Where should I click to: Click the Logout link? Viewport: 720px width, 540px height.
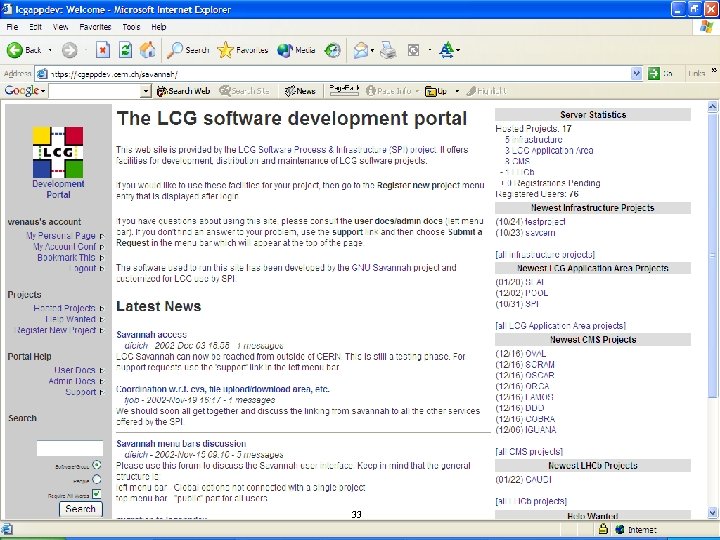83,268
